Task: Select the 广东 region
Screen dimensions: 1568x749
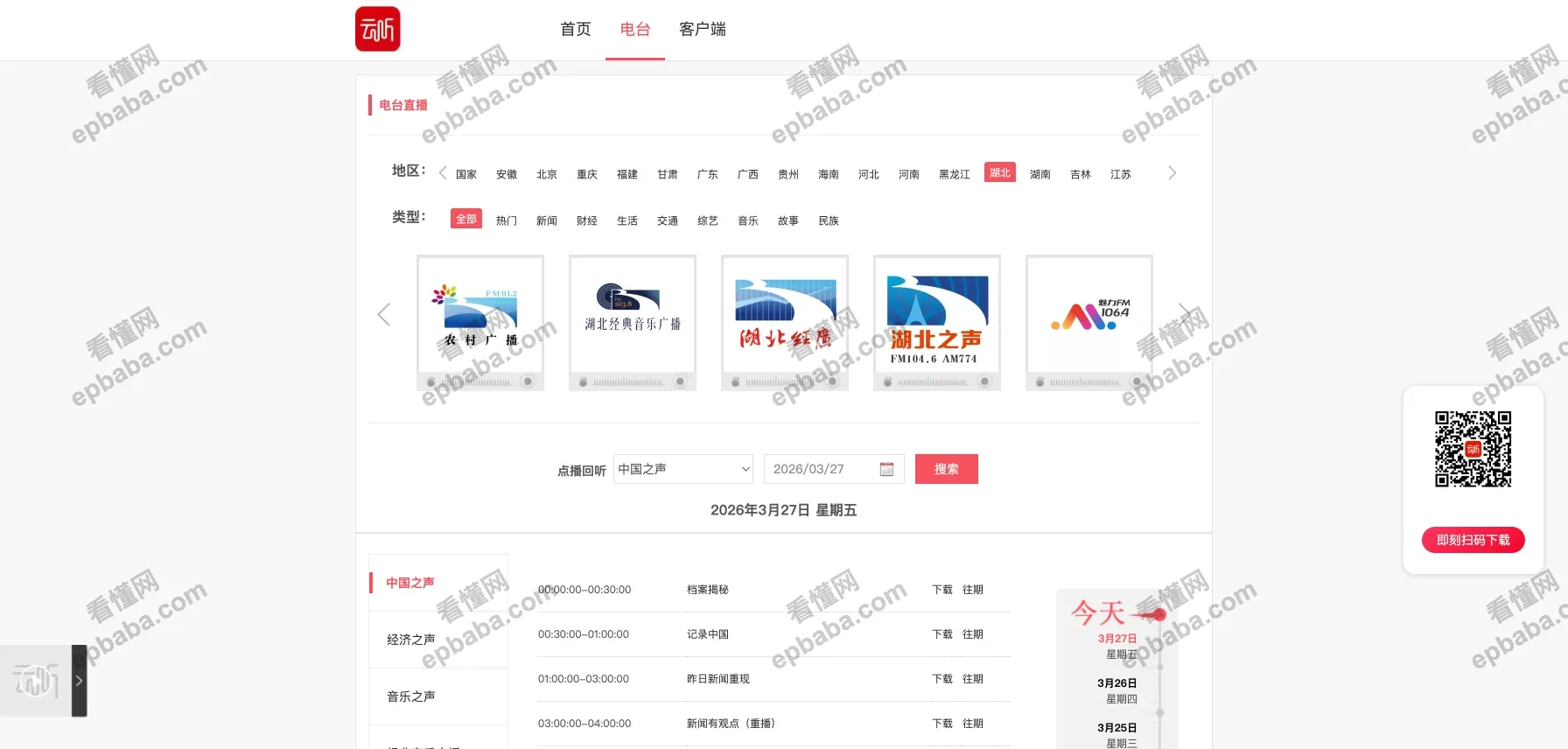Action: point(708,174)
